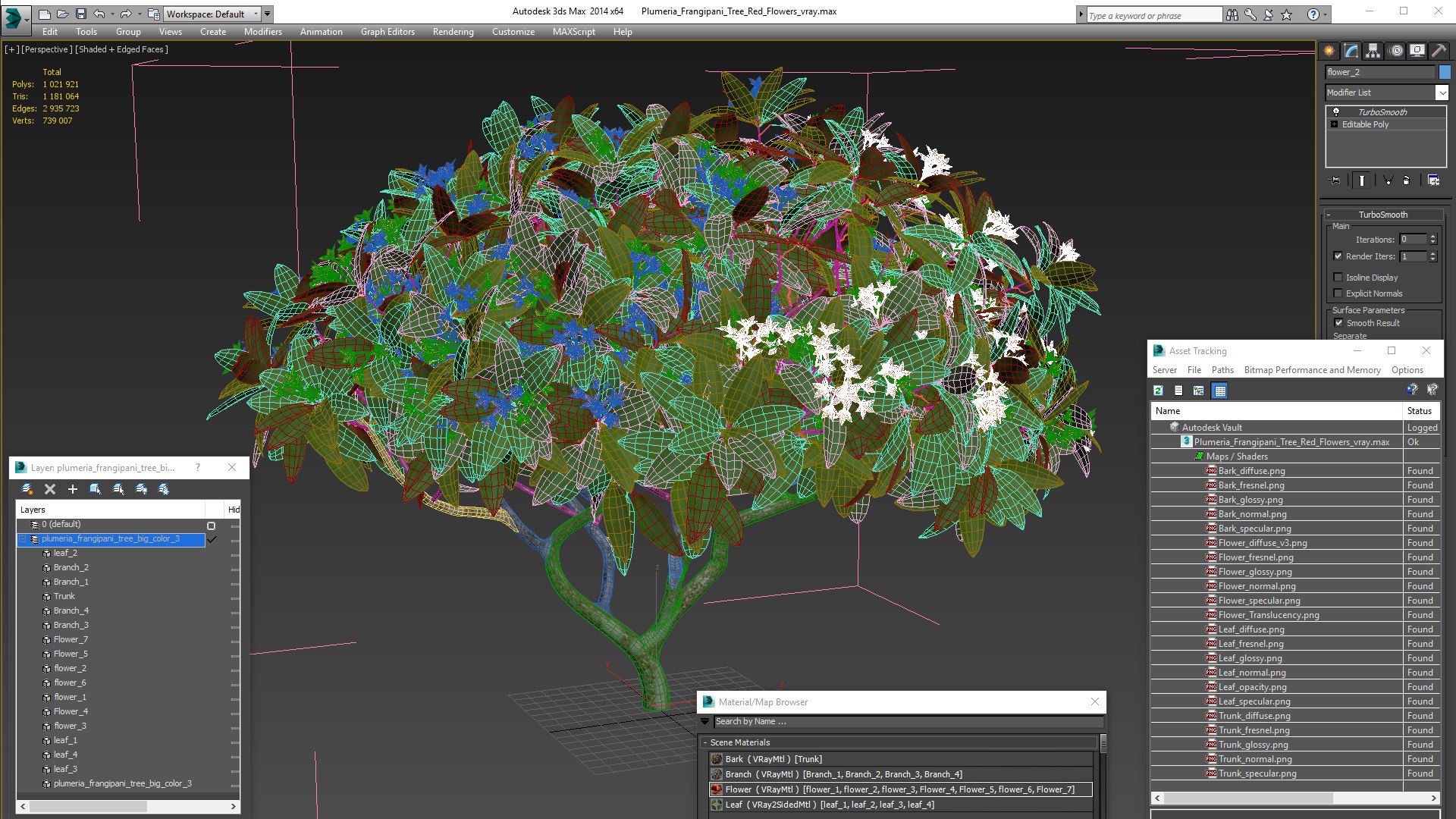The width and height of the screenshot is (1456, 819).
Task: Enable the Isoline Display checkbox
Action: coord(1338,278)
